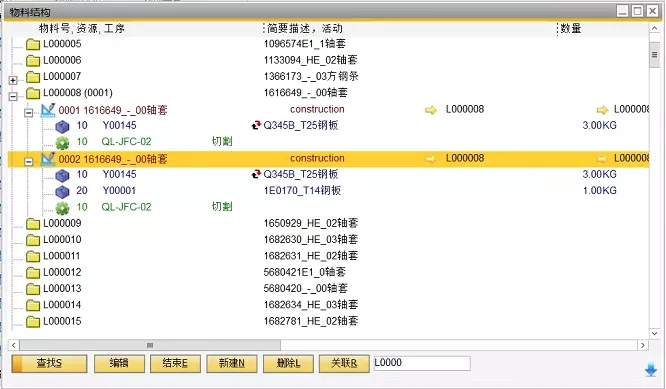Image resolution: width=666 pixels, height=389 pixels.
Task: Click description 1E0170_T14钢板
Action: coord(302,191)
